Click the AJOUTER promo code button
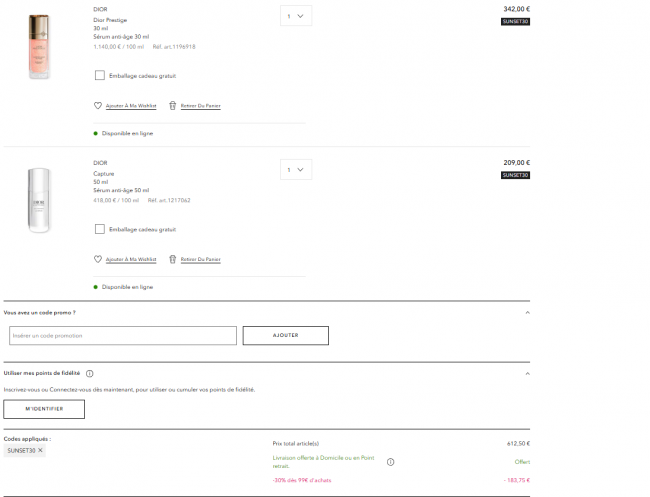 pyautogui.click(x=286, y=335)
